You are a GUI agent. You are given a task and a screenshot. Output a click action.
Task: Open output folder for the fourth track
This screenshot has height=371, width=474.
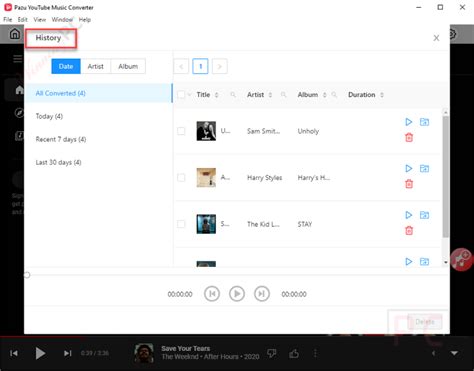click(424, 262)
